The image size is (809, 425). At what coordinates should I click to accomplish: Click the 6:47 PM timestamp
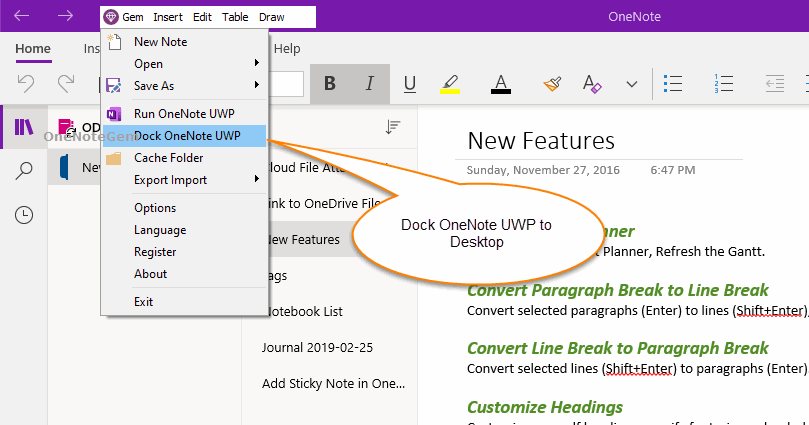[673, 170]
